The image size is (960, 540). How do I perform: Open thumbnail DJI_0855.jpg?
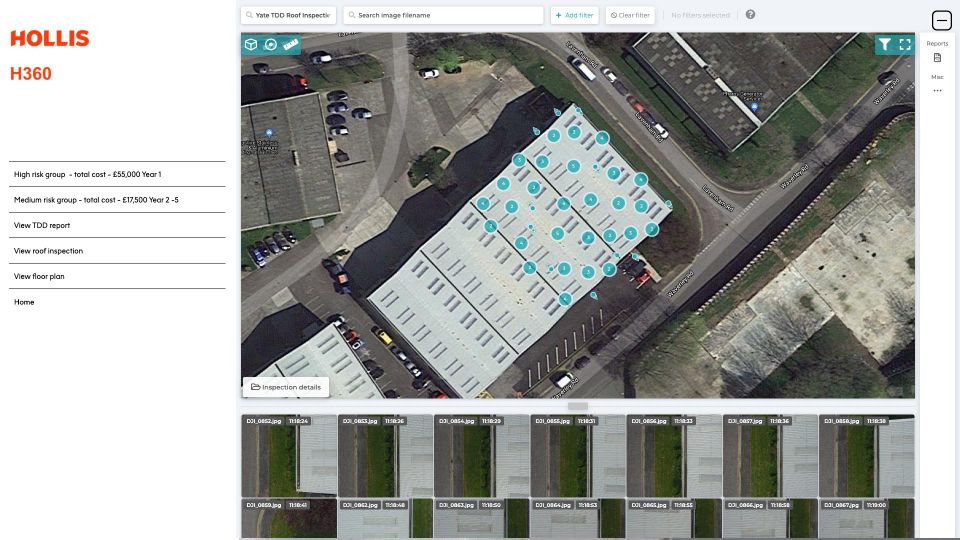(x=578, y=456)
